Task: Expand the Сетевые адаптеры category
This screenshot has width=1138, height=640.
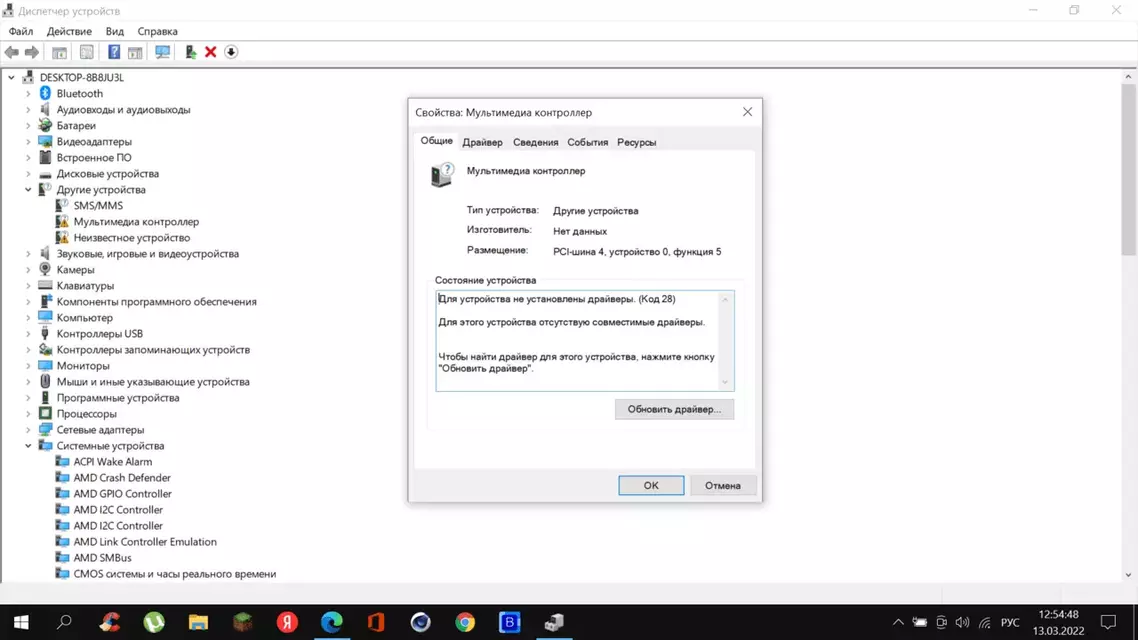Action: [28, 430]
